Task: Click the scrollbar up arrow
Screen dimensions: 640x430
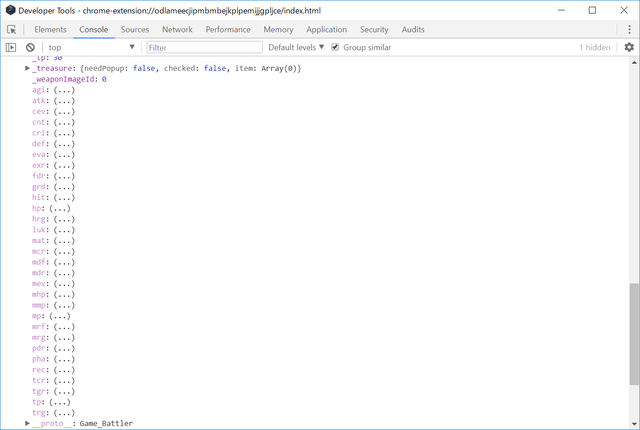Action: click(634, 62)
